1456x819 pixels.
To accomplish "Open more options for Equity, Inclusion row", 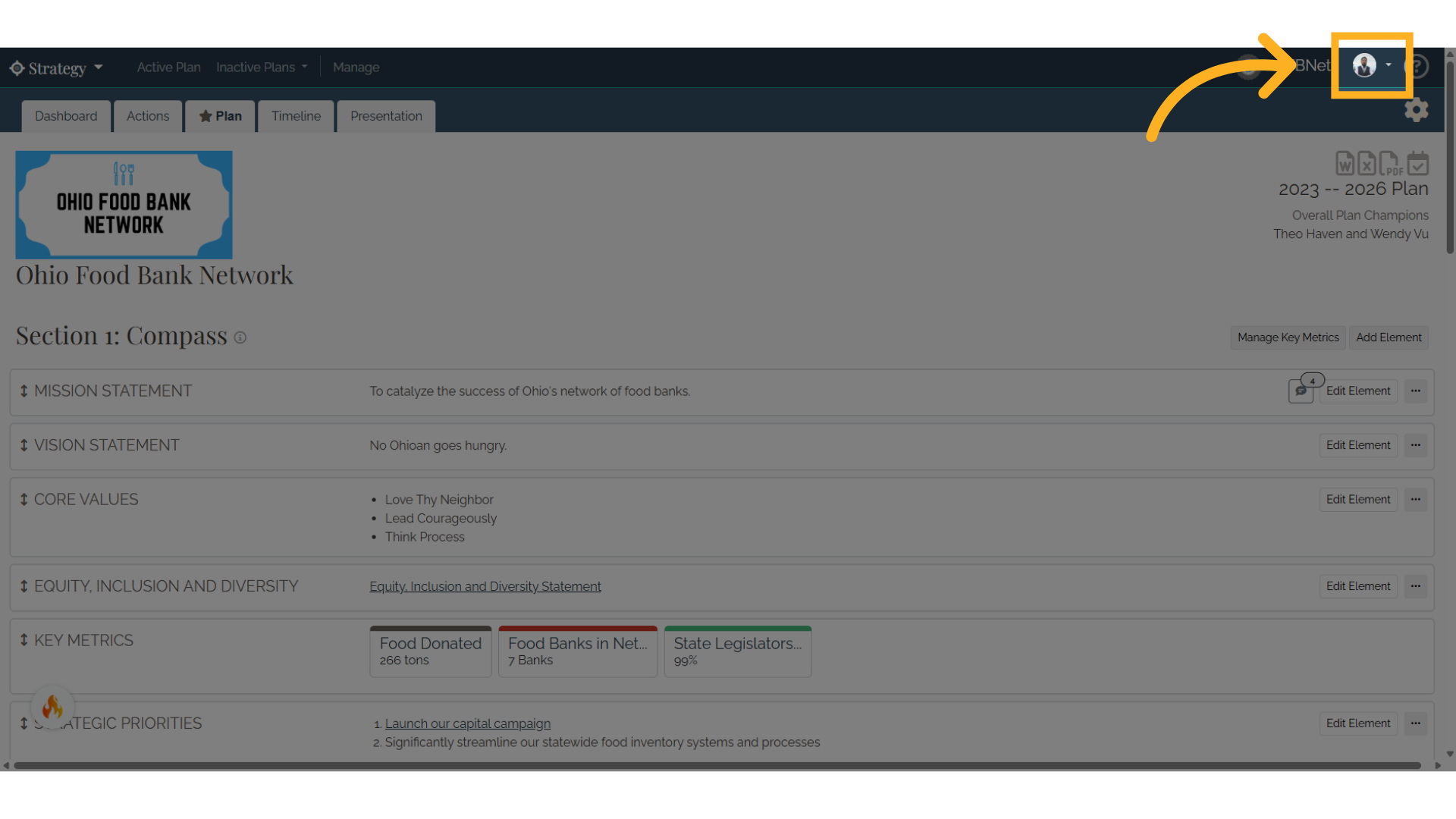I will (1415, 586).
